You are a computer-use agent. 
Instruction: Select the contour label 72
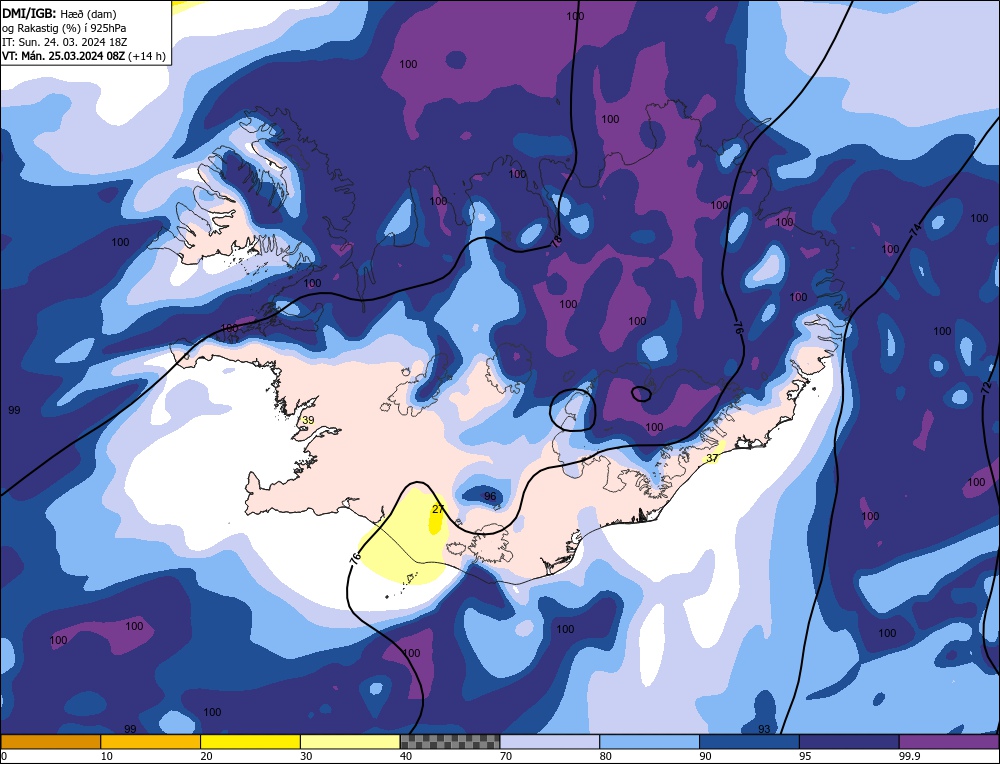pos(987,386)
